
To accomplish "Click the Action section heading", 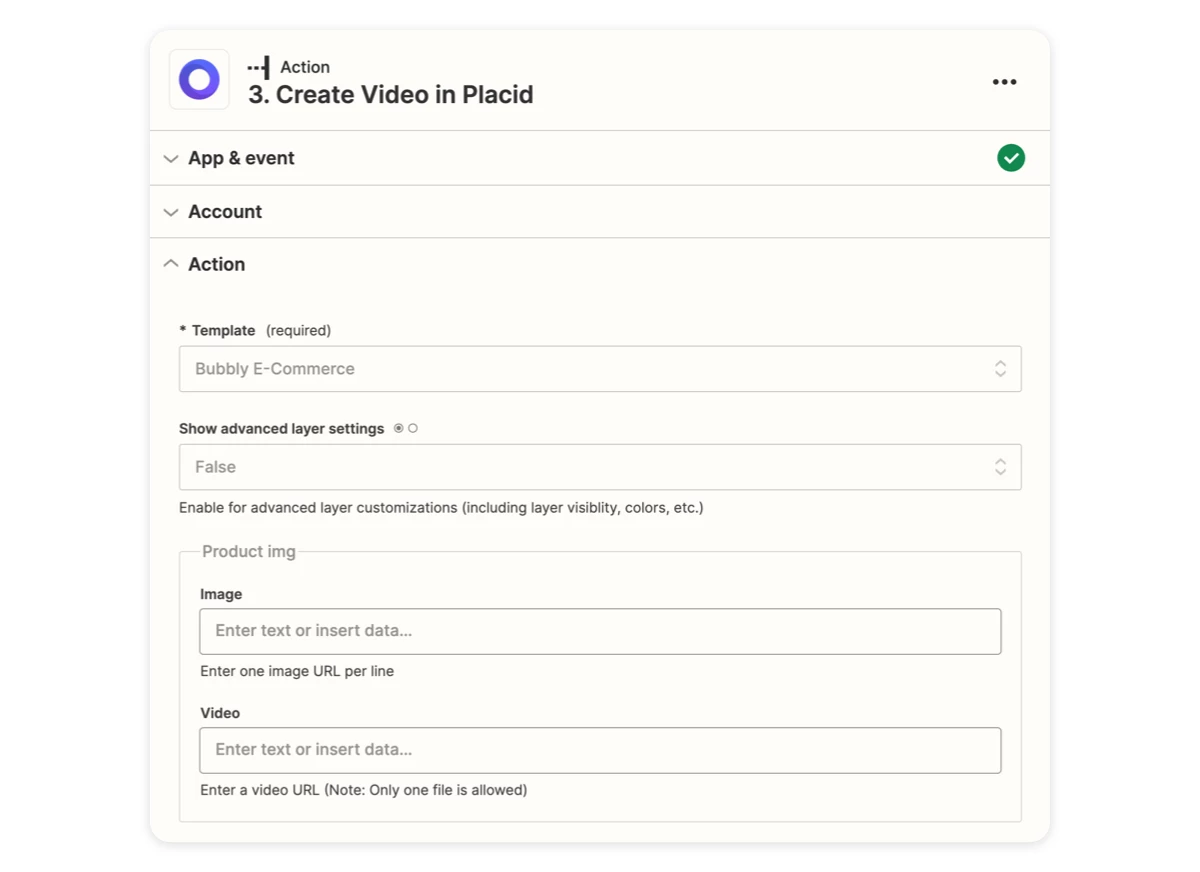I will click(x=216, y=264).
